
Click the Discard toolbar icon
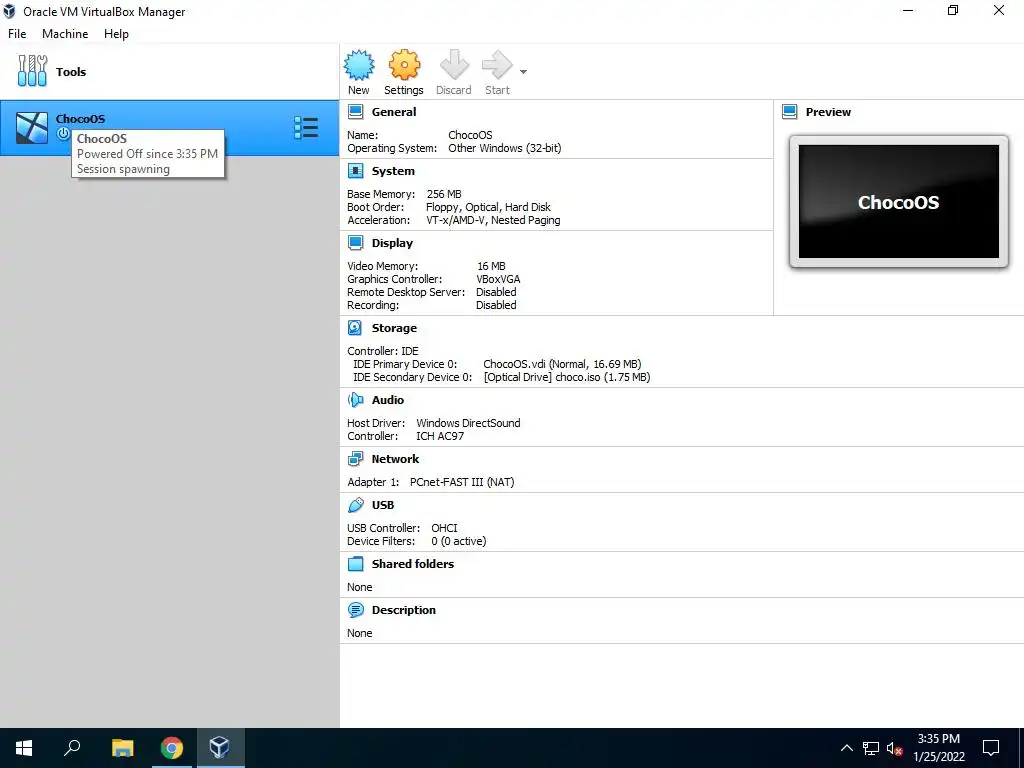tap(454, 65)
